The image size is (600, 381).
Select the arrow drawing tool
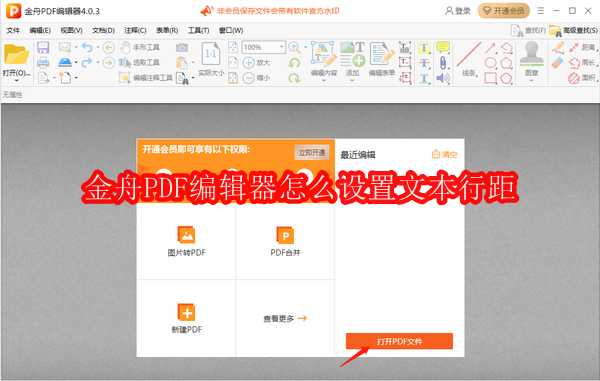(x=490, y=47)
